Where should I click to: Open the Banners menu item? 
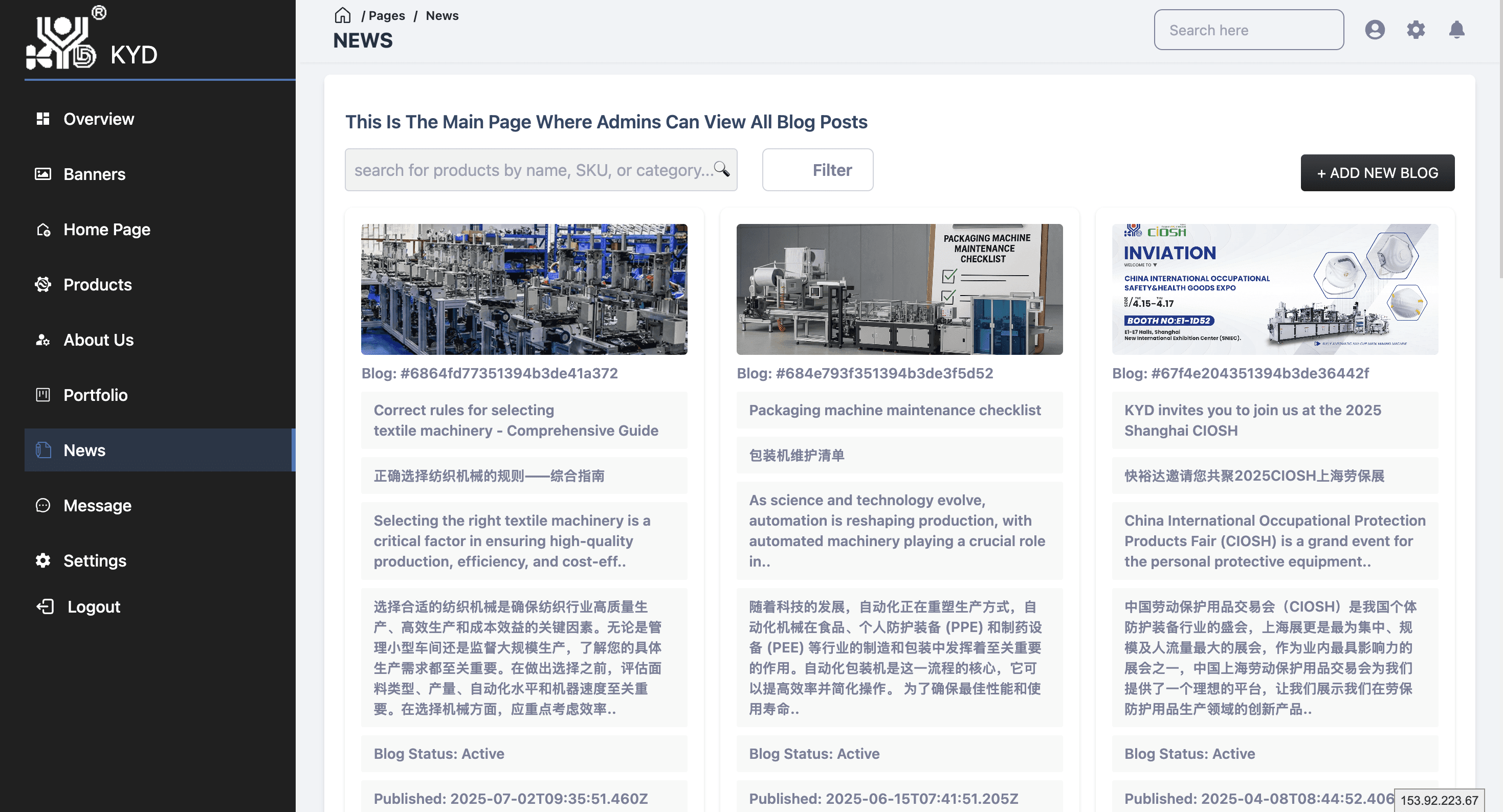[94, 174]
